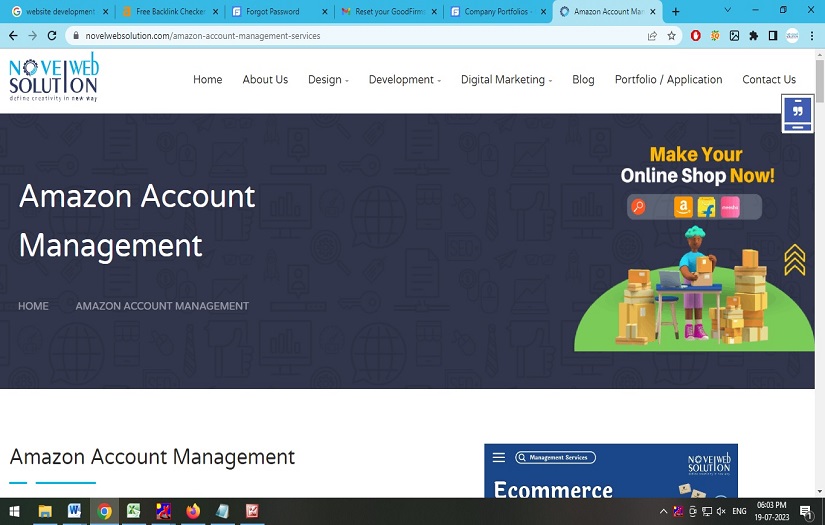The height and width of the screenshot is (525, 825).
Task: Click the pink Meesho icon in banner
Action: pos(730,207)
